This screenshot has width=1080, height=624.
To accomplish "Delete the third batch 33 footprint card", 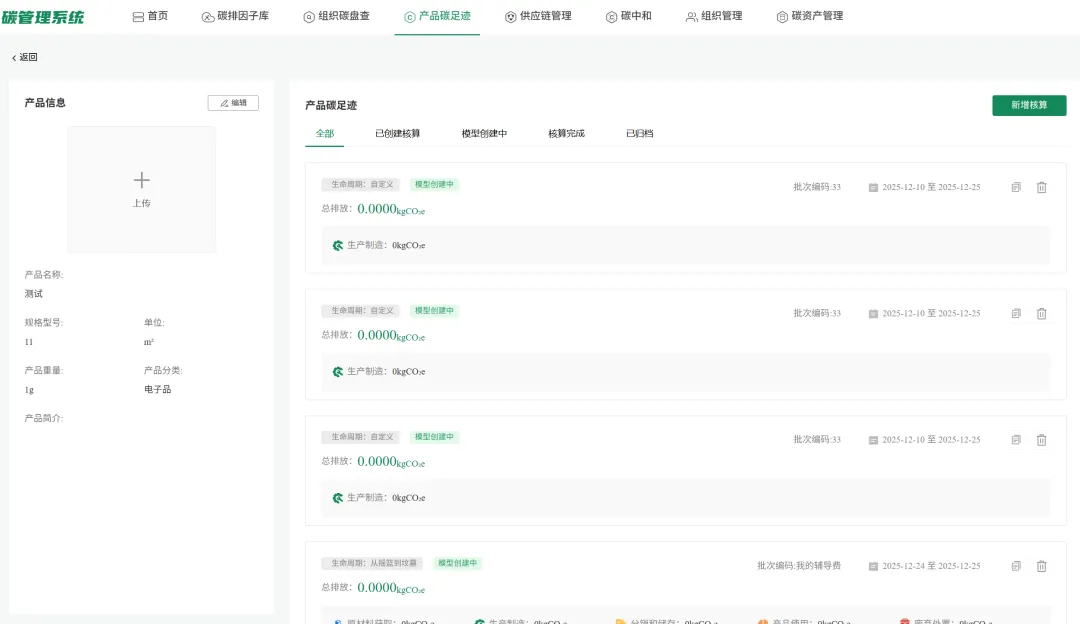I will click(x=1041, y=439).
